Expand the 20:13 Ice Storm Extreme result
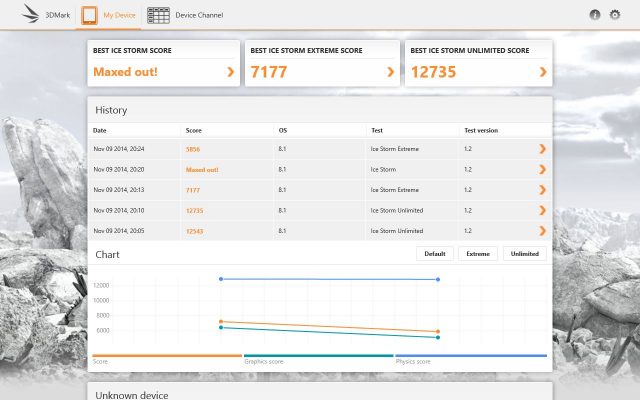The height and width of the screenshot is (400, 640). pos(542,190)
